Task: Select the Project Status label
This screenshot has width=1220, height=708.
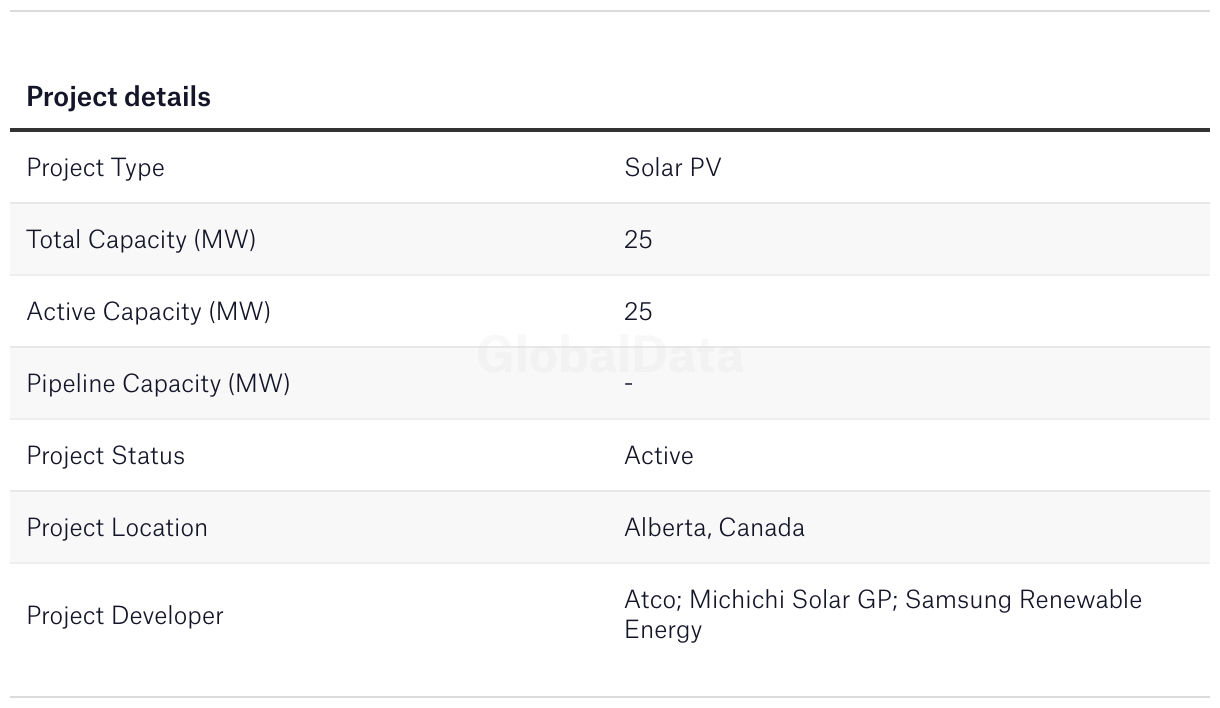Action: (x=105, y=456)
